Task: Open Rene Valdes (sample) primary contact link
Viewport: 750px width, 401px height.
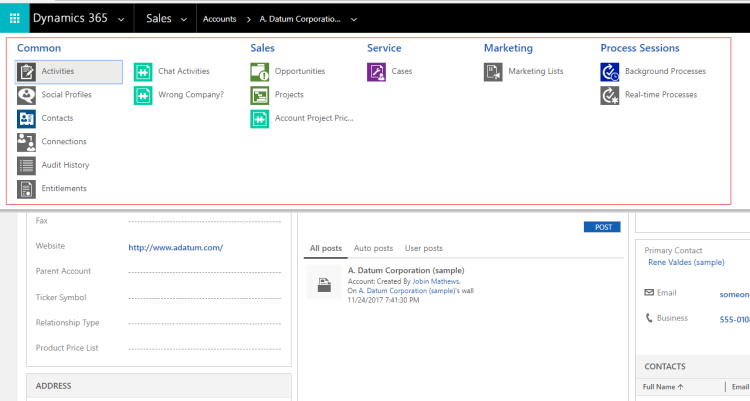Action: pyautogui.click(x=686, y=262)
